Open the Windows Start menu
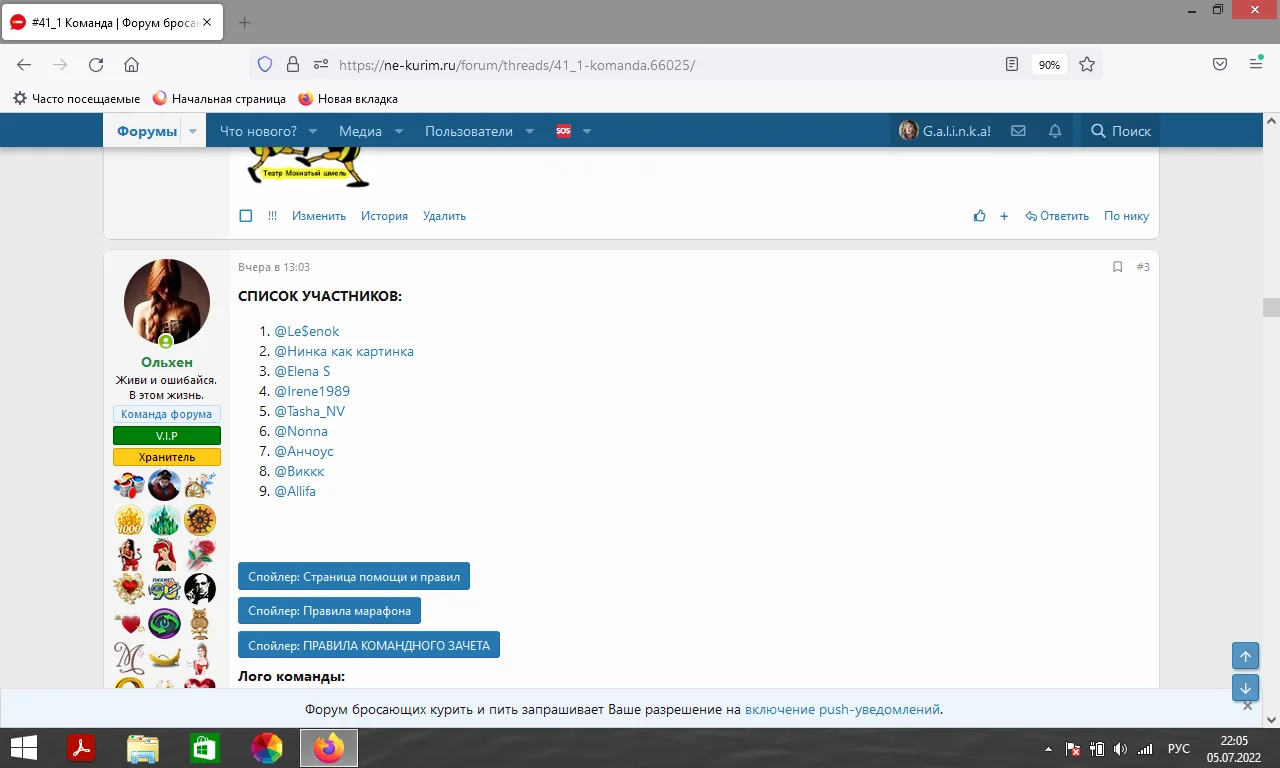Viewport: 1280px width, 768px height. (24, 748)
